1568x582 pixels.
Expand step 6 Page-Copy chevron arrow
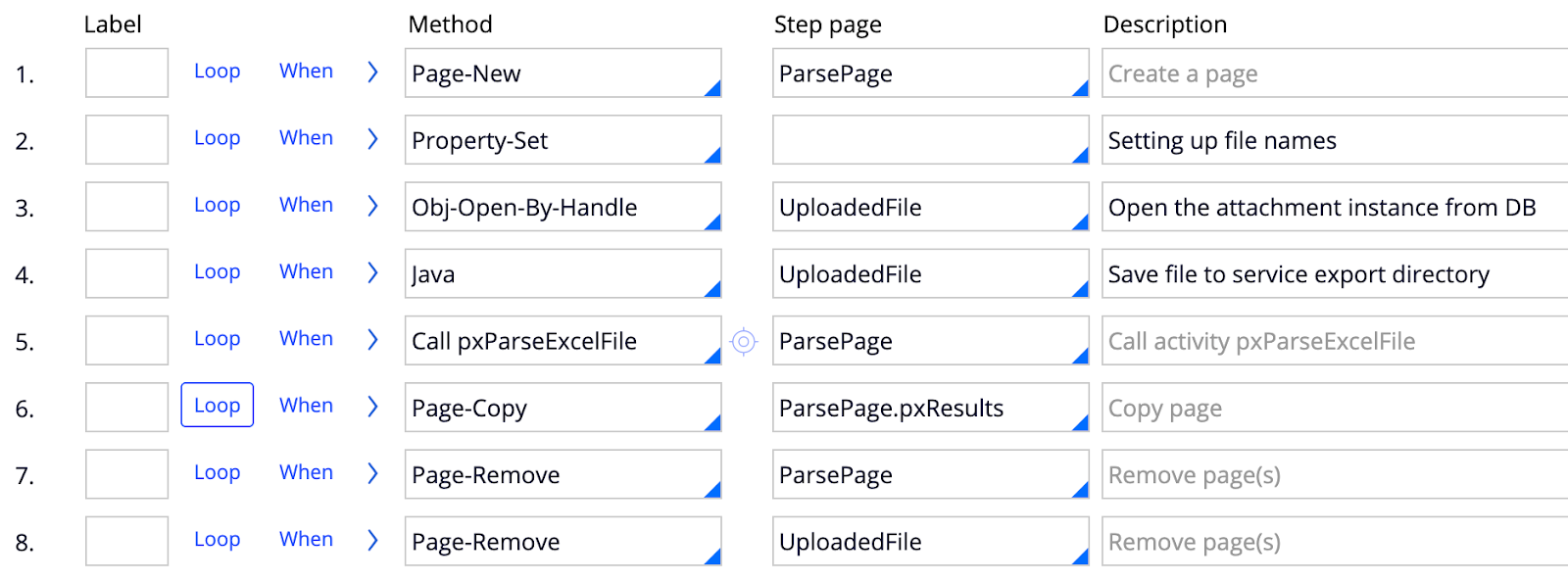click(x=372, y=406)
